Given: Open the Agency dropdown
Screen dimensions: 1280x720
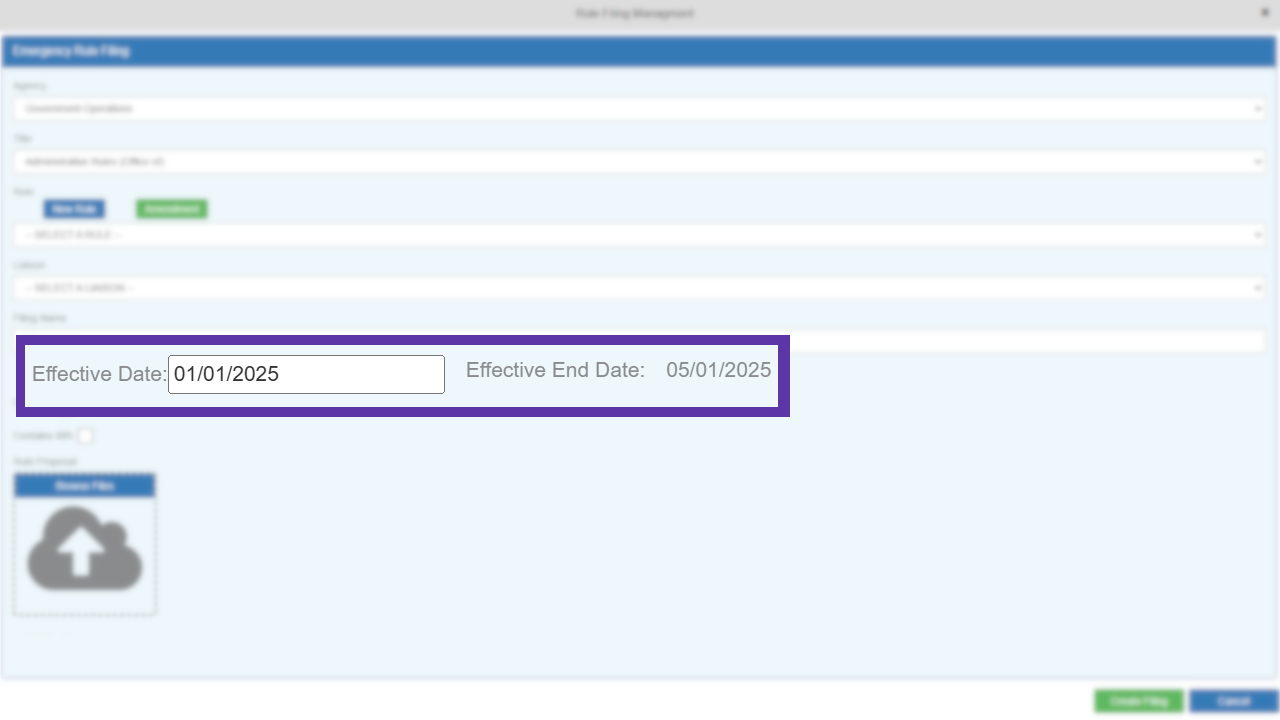Looking at the screenshot, I should [638, 108].
